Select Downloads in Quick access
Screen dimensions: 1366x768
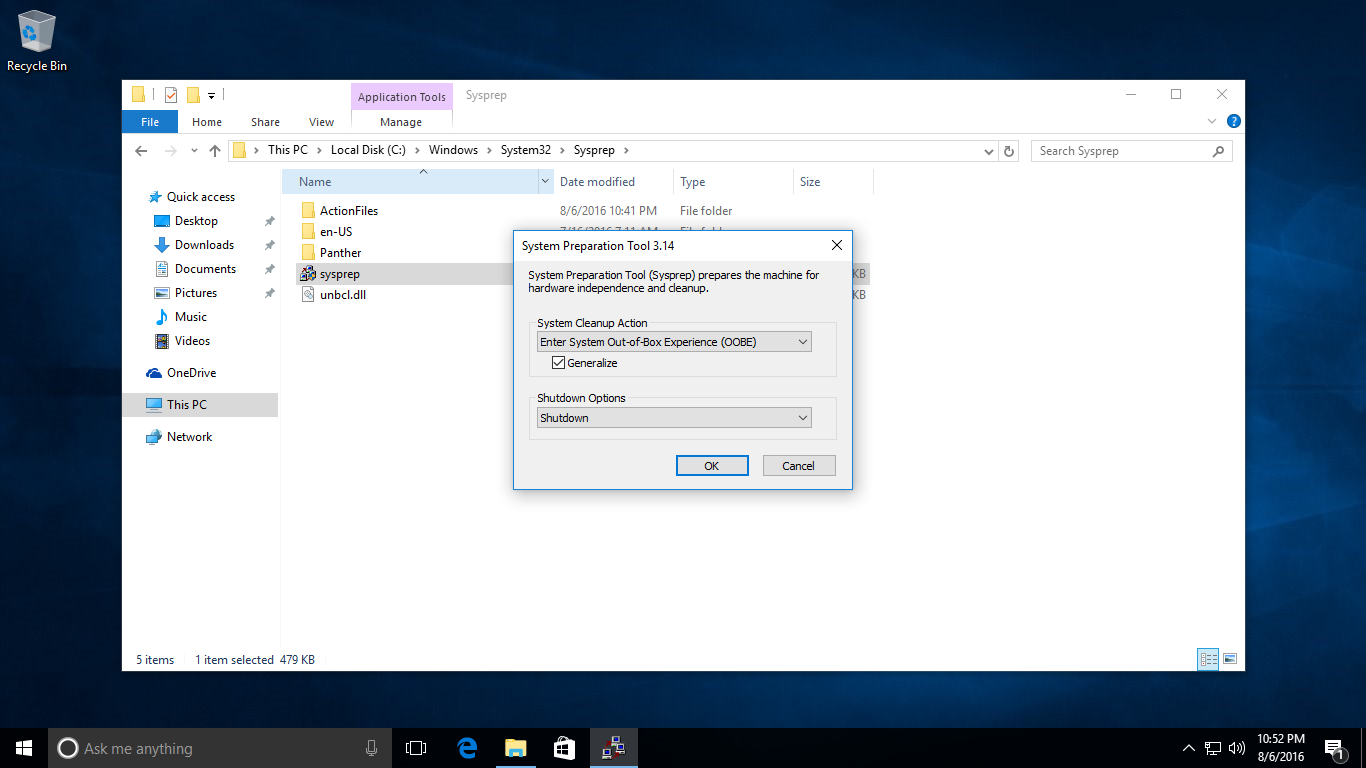tap(204, 245)
